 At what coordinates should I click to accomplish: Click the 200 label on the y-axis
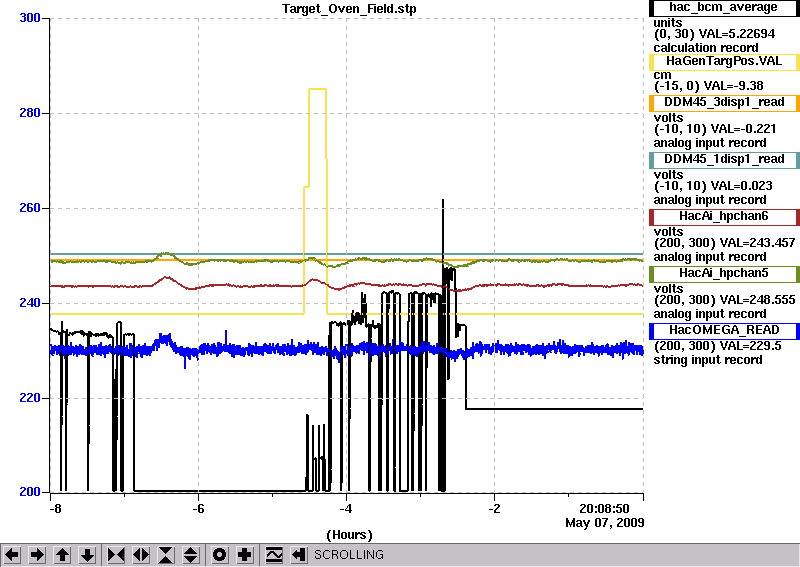(30, 492)
